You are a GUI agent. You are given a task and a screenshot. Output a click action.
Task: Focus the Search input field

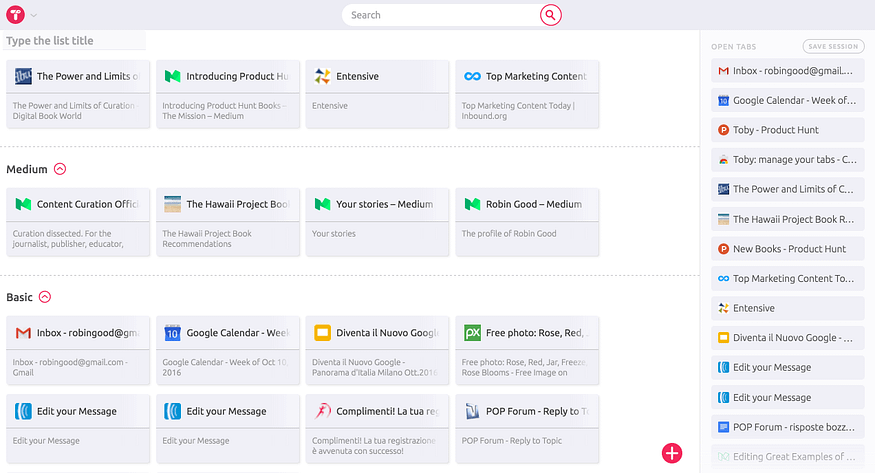pyautogui.click(x=440, y=15)
